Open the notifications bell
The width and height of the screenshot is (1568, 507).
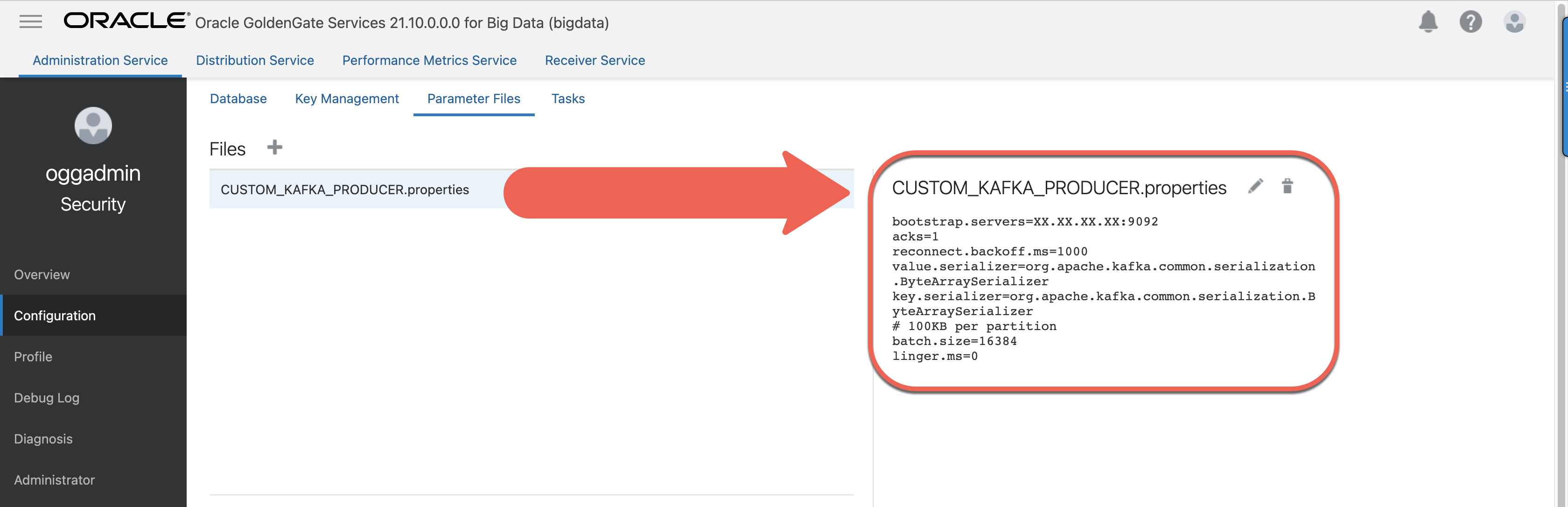point(1428,22)
